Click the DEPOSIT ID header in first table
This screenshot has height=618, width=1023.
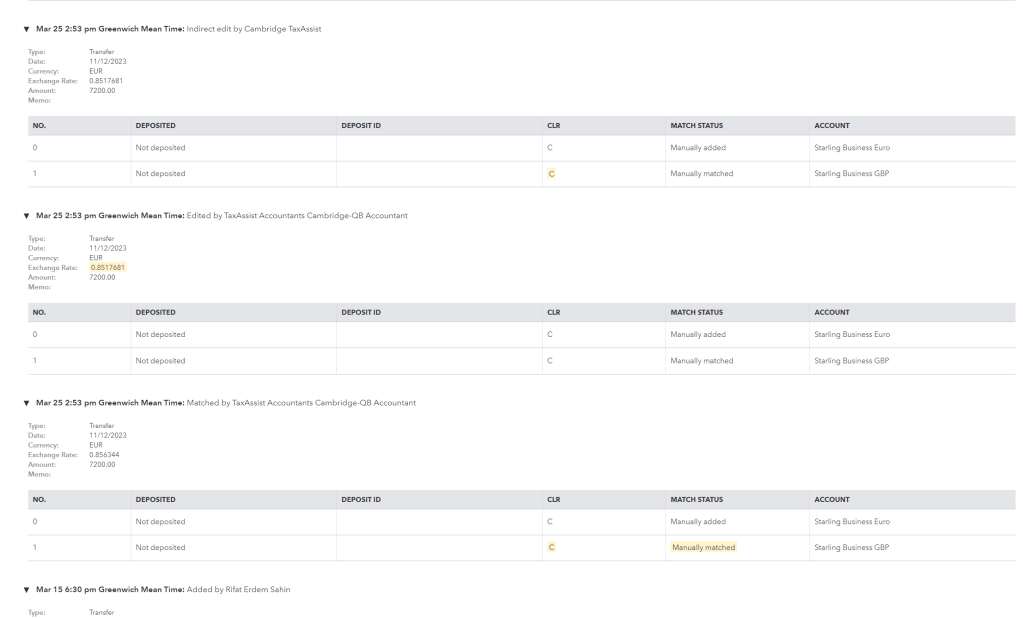(x=361, y=125)
